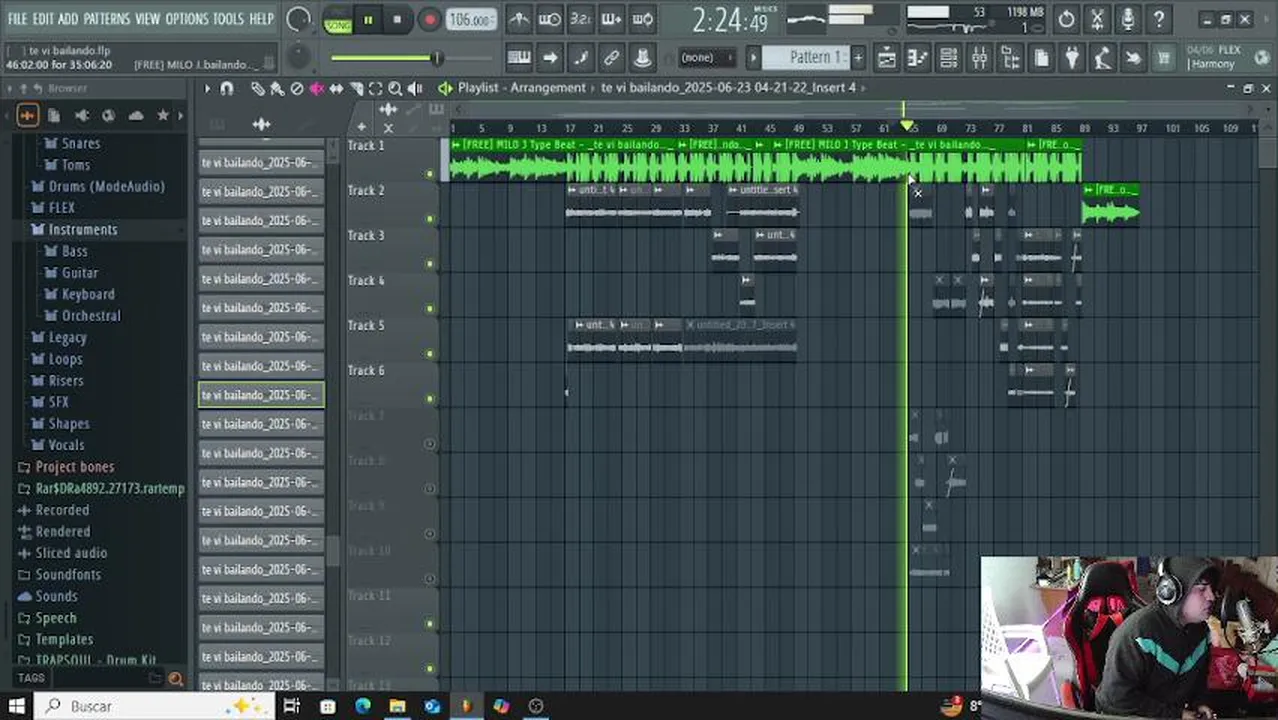1278x720 pixels.
Task: Open the OPTIONS menu
Action: 186,19
